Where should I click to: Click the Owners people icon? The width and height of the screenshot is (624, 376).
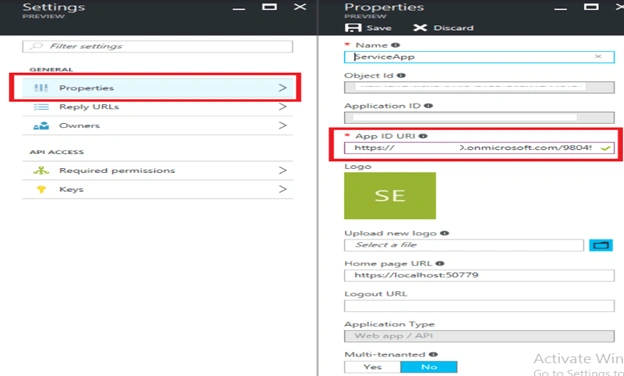(x=41, y=126)
